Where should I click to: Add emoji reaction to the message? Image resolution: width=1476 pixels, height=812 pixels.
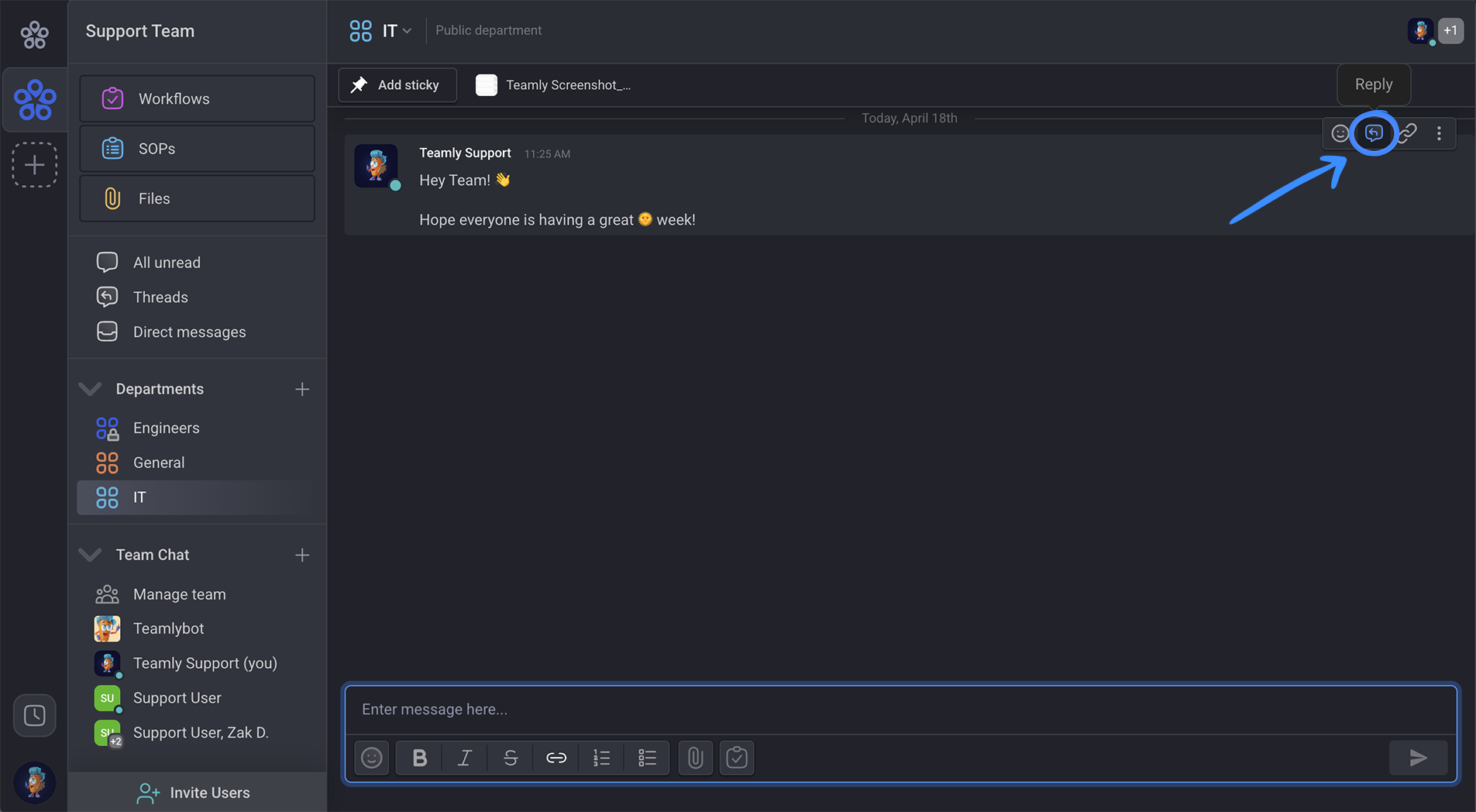pyautogui.click(x=1340, y=133)
